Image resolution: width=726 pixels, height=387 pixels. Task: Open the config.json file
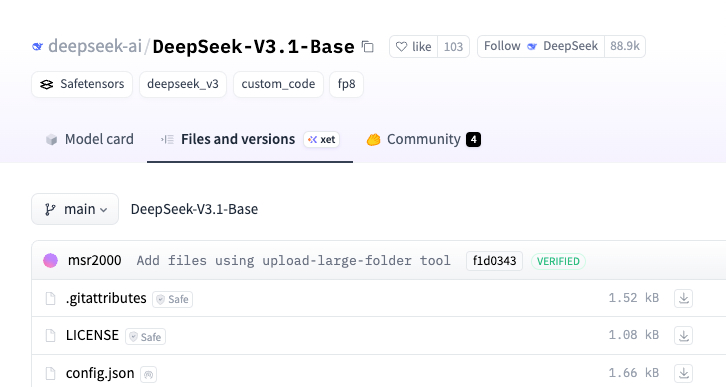click(100, 373)
